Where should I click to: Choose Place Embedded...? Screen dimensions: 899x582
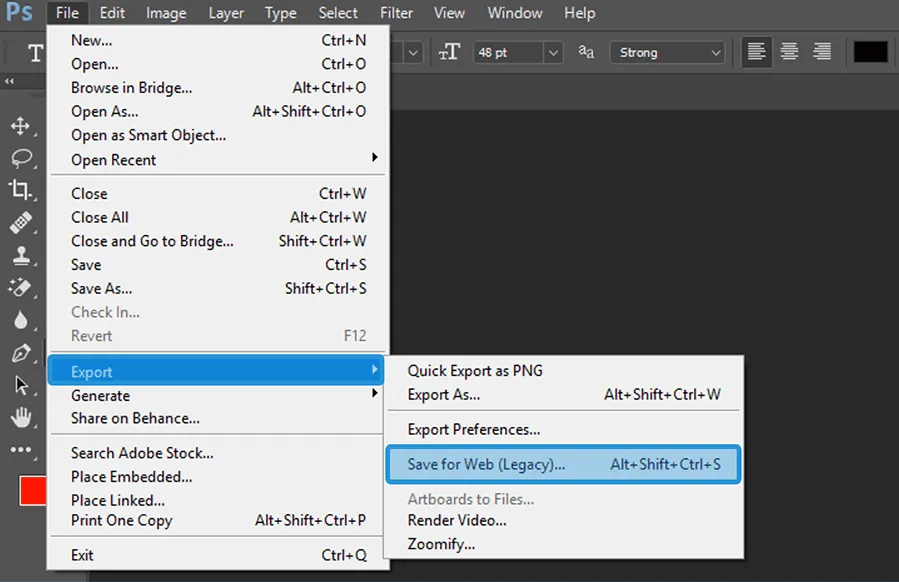pos(218,476)
